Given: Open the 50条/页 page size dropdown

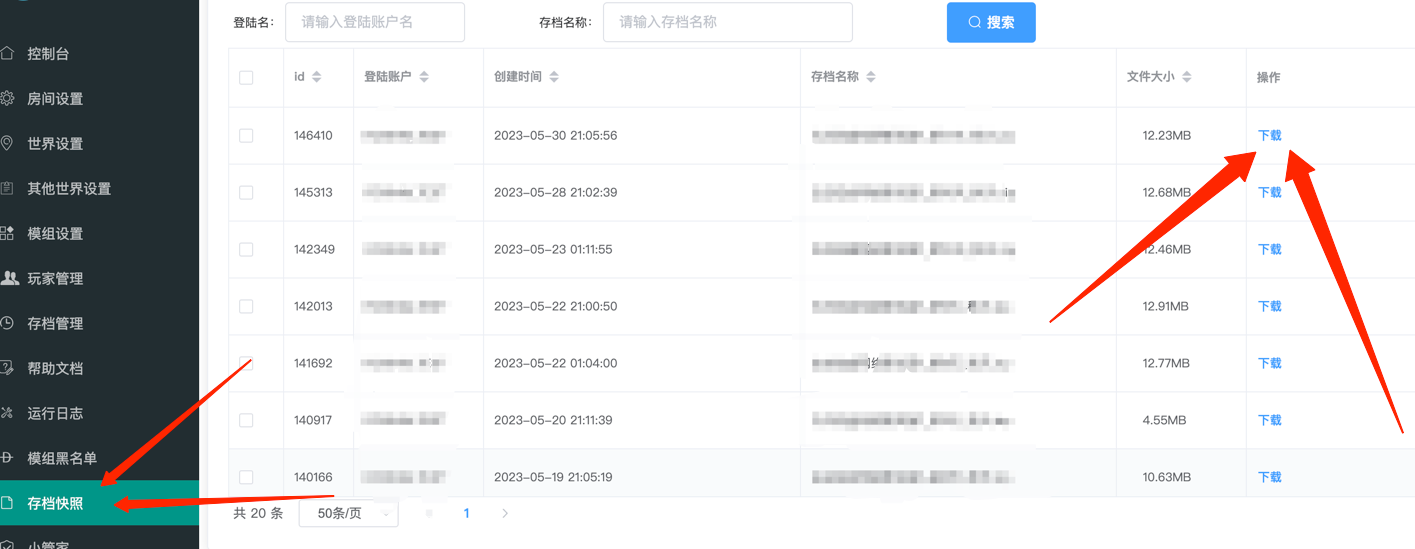Looking at the screenshot, I should 348,513.
